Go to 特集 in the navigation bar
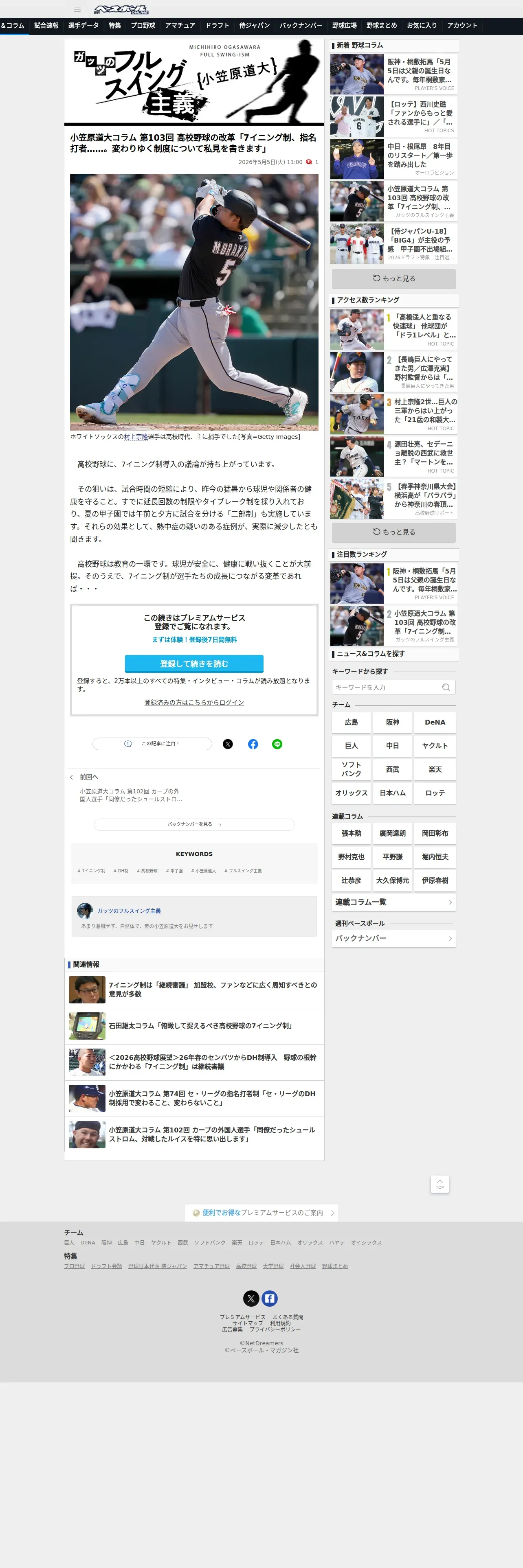The image size is (523, 1568). point(114,26)
